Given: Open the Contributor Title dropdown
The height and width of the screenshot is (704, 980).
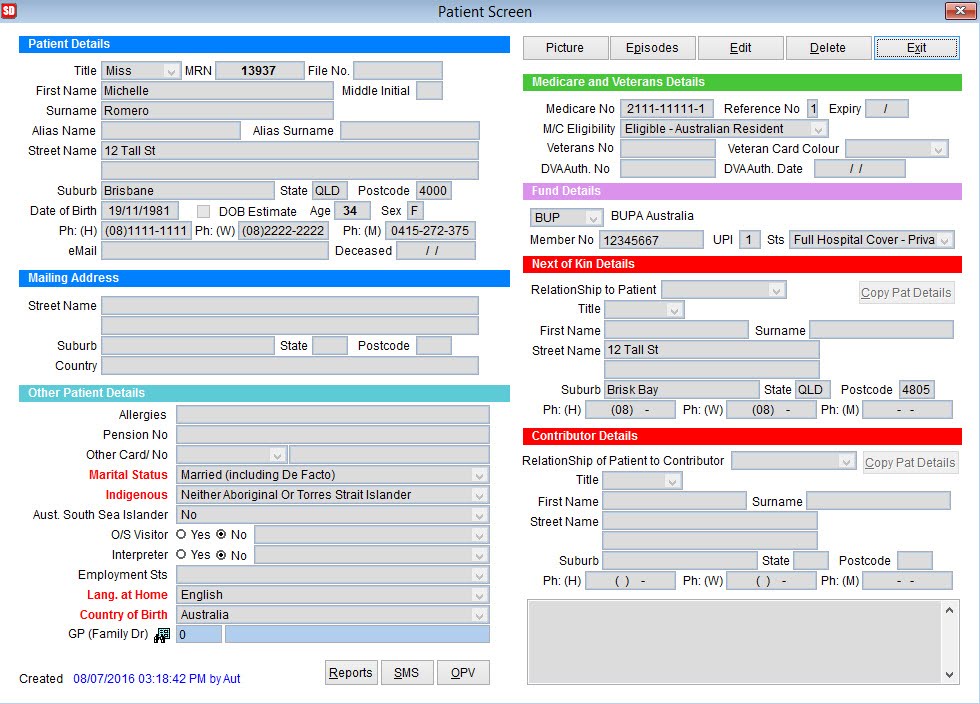Looking at the screenshot, I should pyautogui.click(x=672, y=481).
